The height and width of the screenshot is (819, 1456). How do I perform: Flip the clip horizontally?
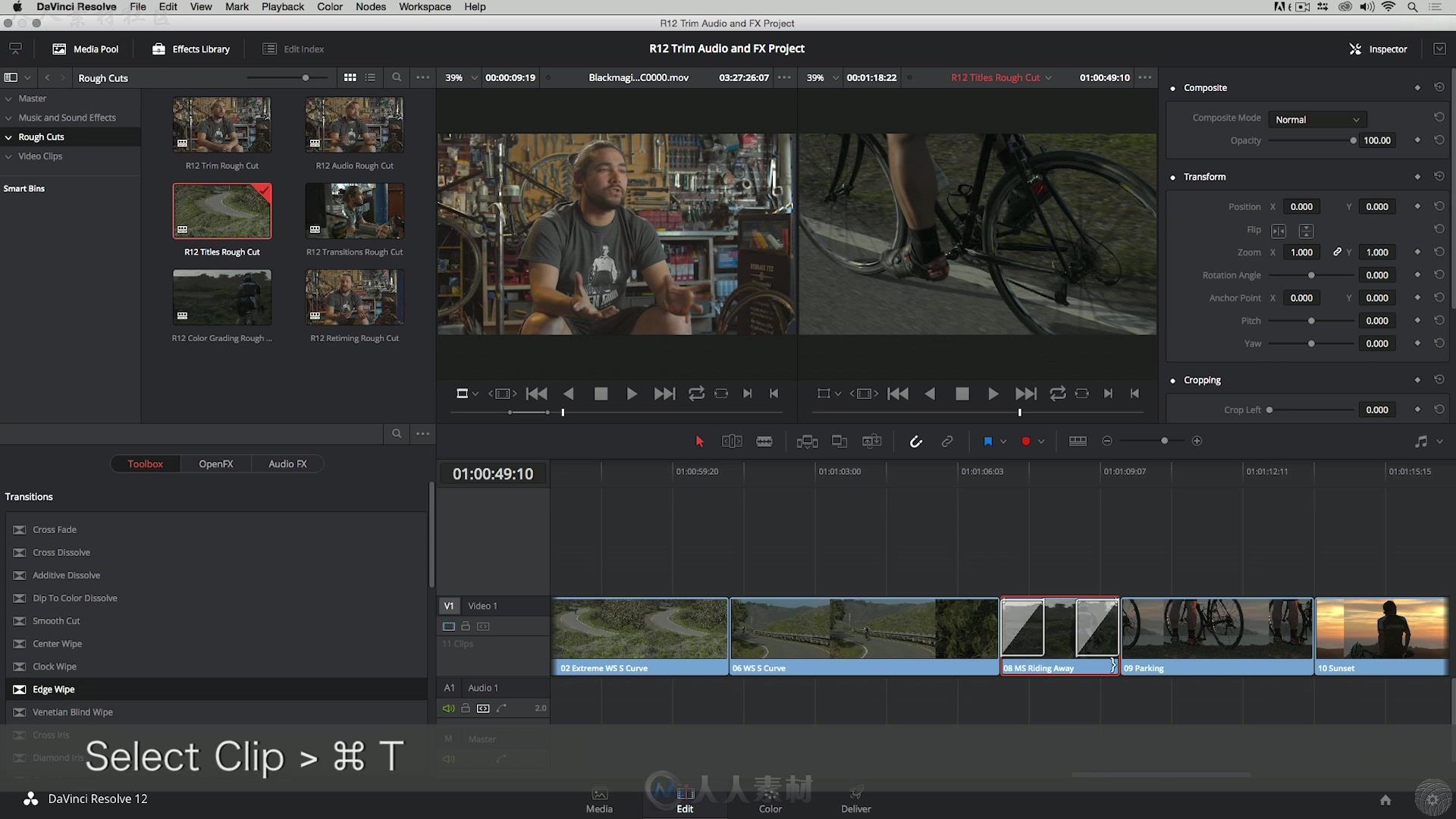click(x=1279, y=231)
